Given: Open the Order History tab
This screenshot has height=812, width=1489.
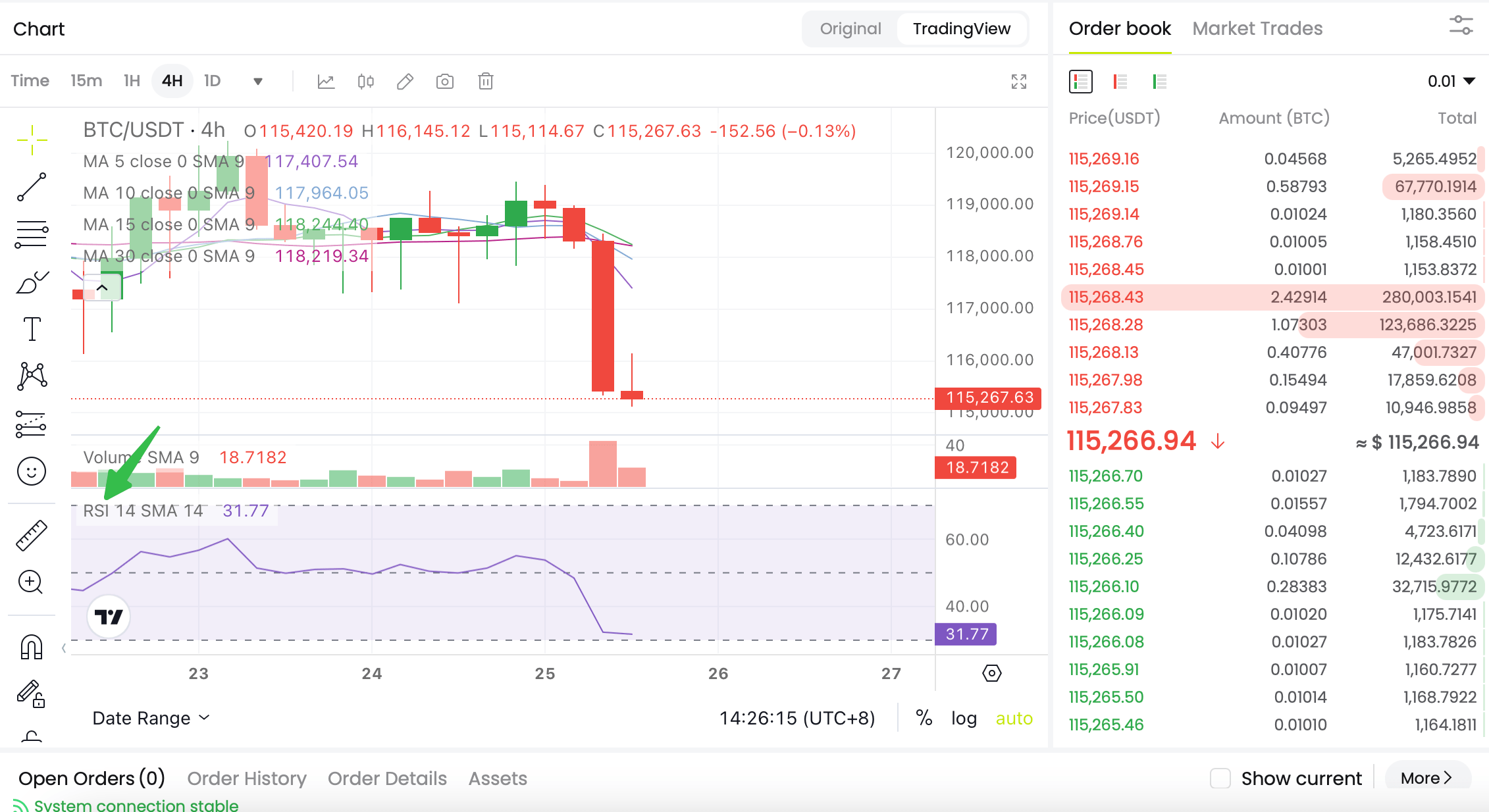Looking at the screenshot, I should click(247, 778).
